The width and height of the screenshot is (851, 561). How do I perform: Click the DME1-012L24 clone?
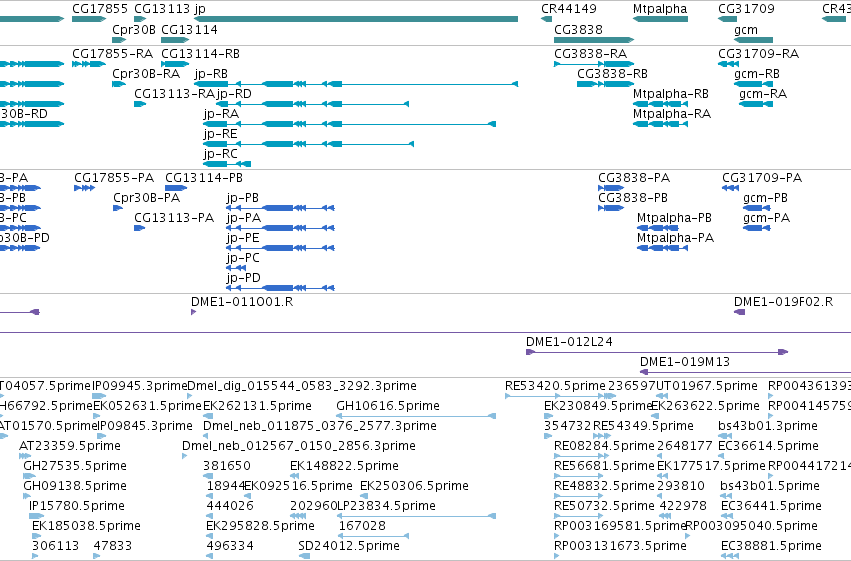tap(657, 352)
